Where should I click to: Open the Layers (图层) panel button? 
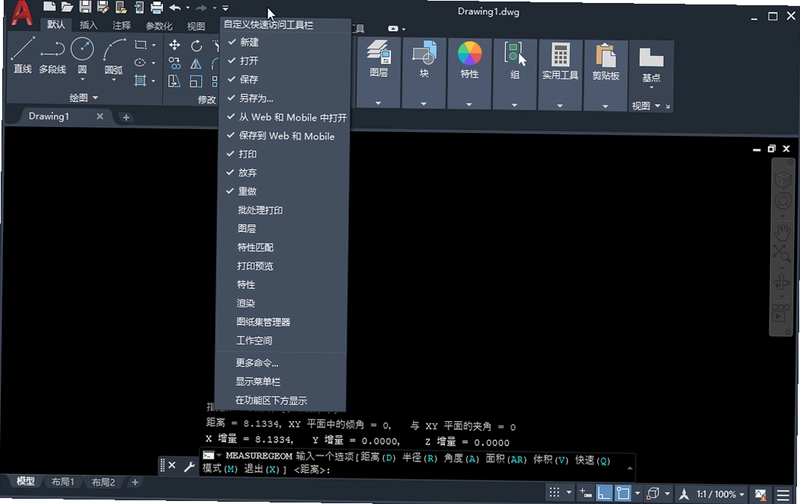379,59
